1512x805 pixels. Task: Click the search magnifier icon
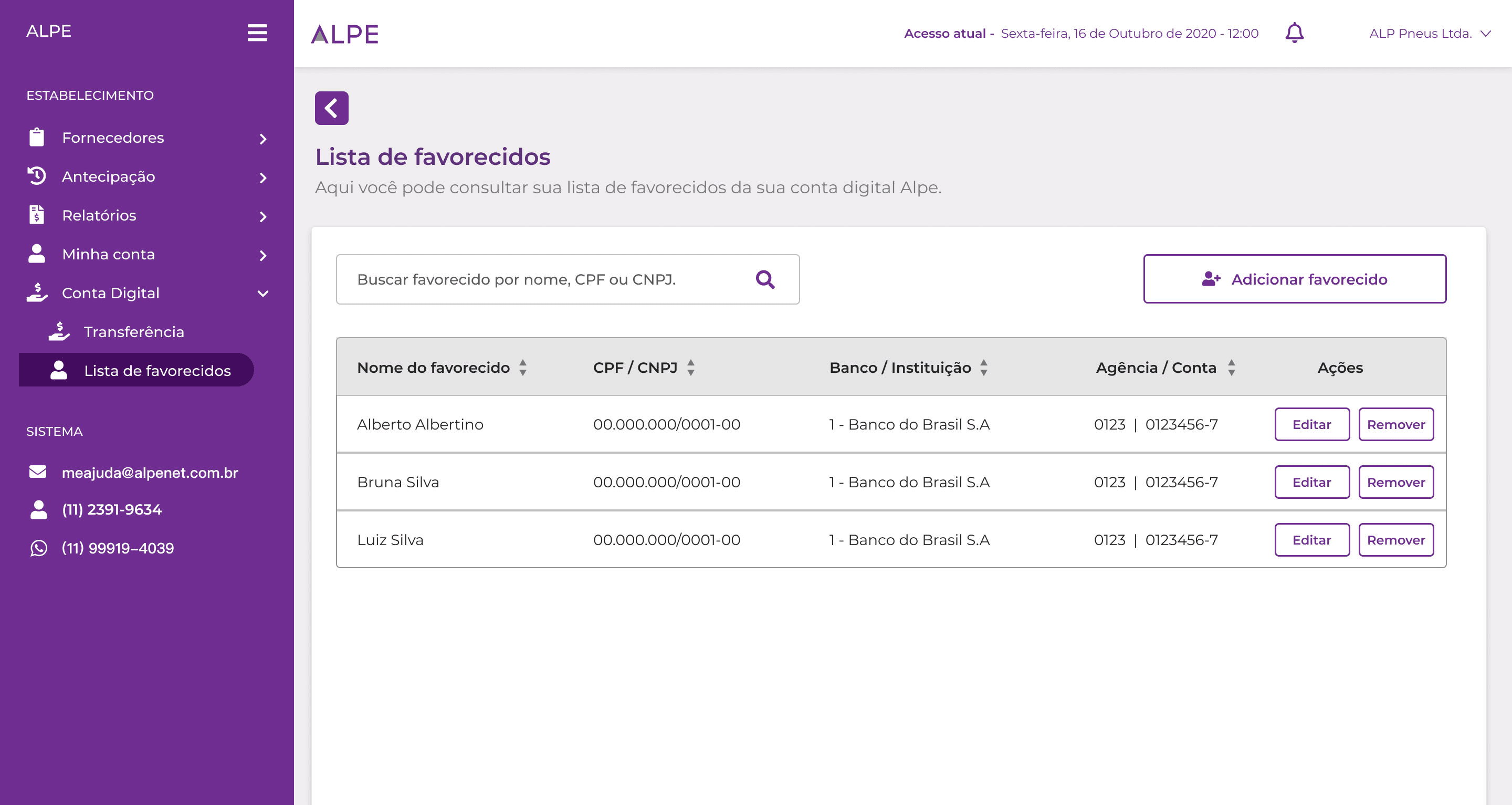pos(765,279)
